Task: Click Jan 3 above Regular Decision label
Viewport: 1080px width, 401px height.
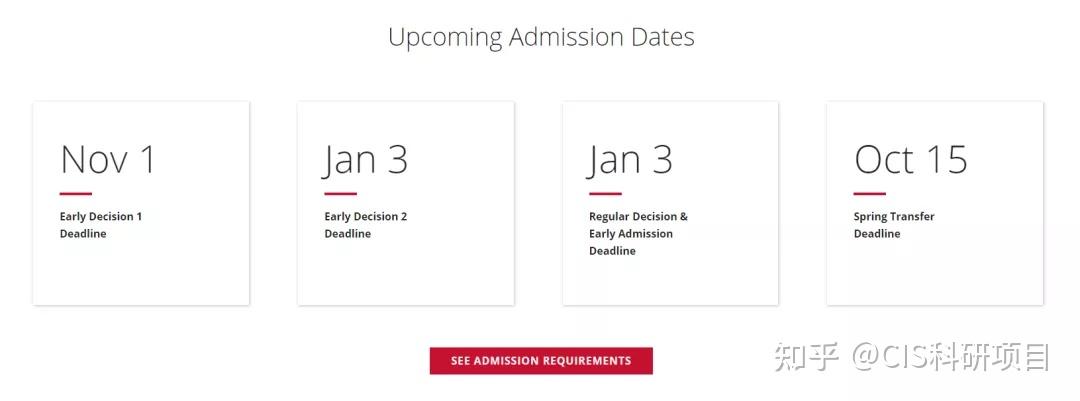Action: pyautogui.click(x=630, y=160)
